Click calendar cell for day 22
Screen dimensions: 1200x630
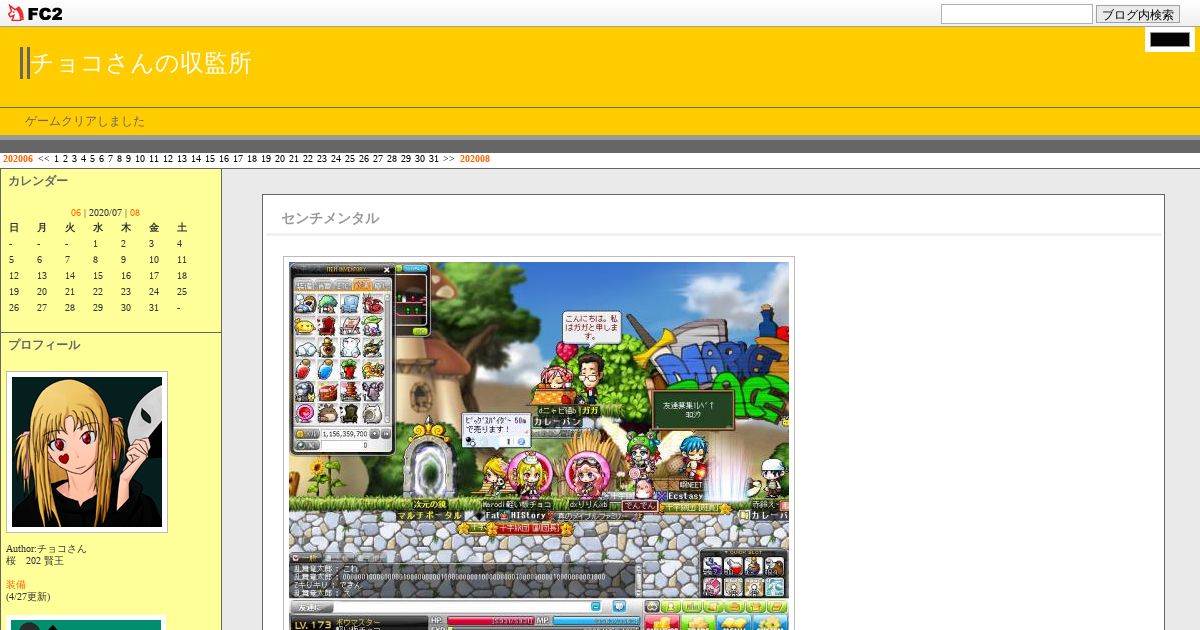point(98,292)
